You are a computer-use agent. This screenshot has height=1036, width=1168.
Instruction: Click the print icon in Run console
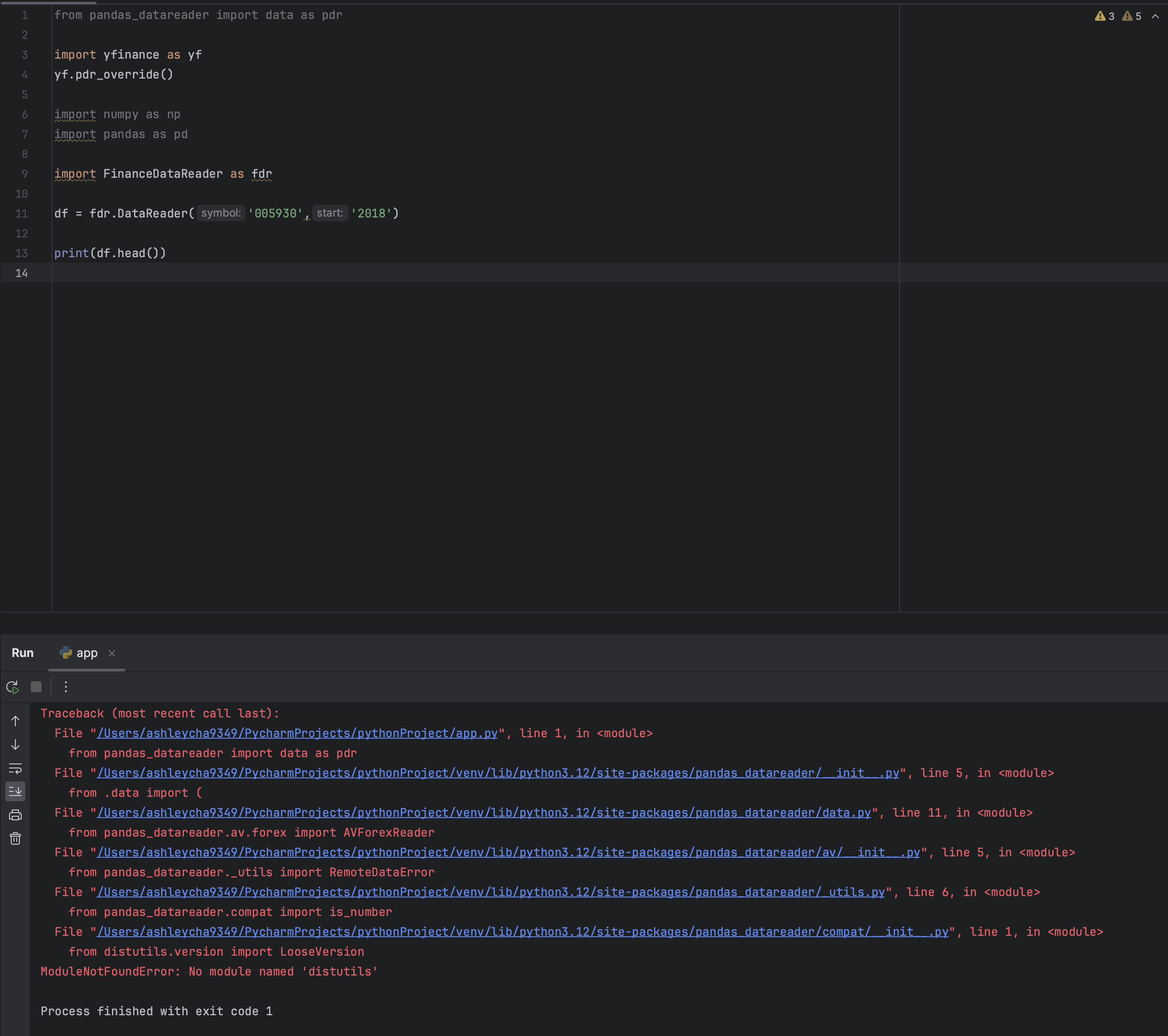click(x=15, y=815)
